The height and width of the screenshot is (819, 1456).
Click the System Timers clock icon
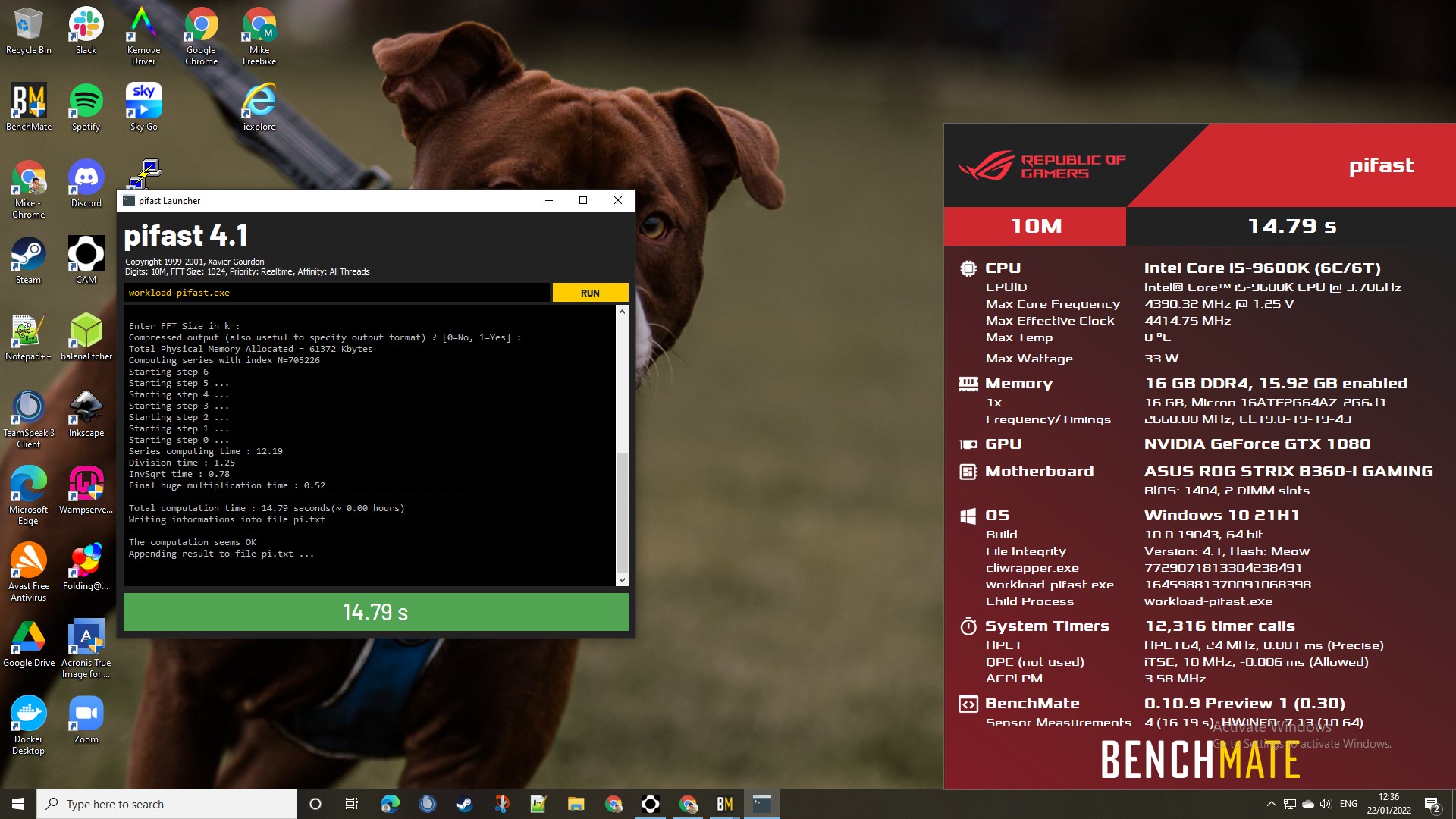point(968,626)
